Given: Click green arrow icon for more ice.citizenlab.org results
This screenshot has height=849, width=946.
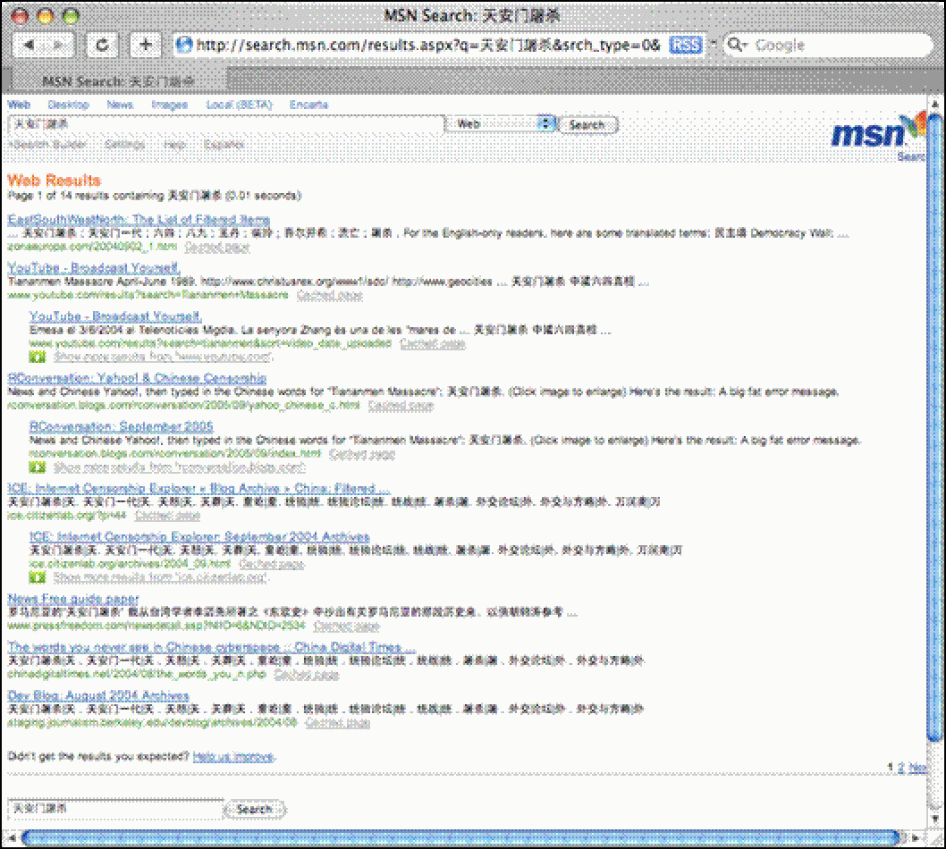Looking at the screenshot, I should point(37,577).
